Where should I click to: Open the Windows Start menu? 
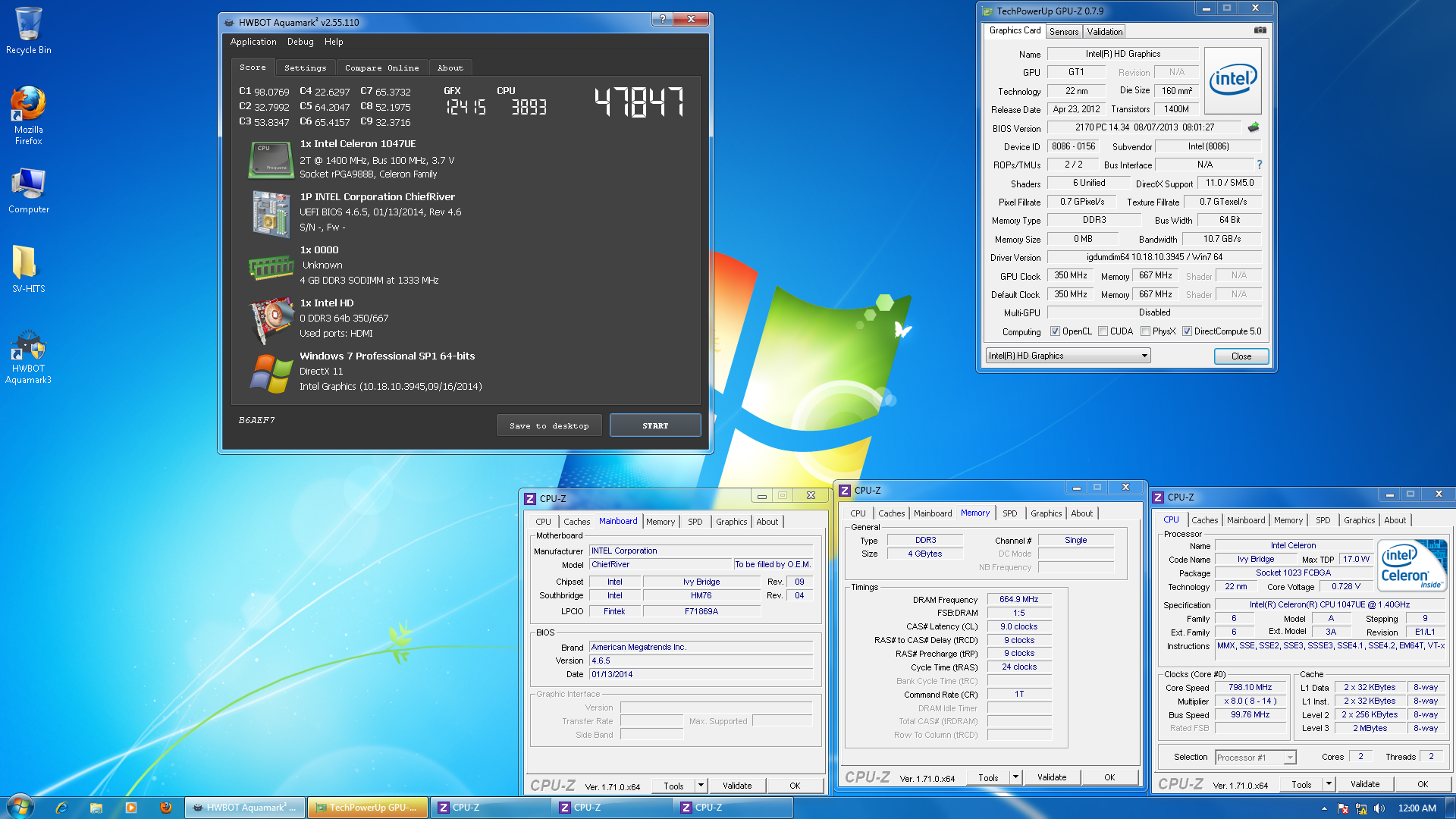pyautogui.click(x=20, y=807)
